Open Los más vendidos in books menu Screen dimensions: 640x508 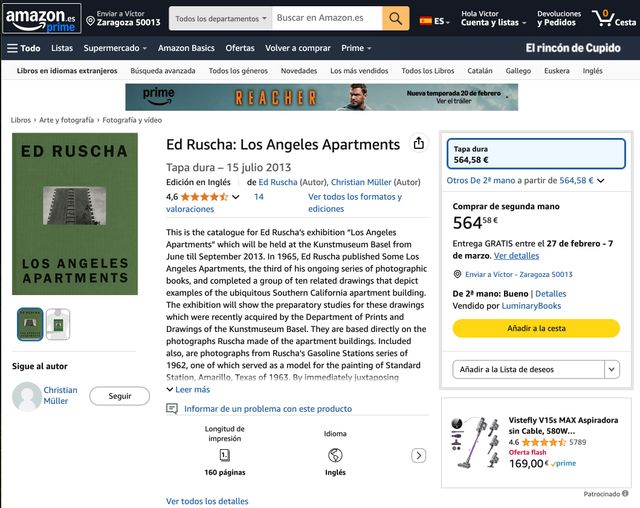tap(359, 71)
